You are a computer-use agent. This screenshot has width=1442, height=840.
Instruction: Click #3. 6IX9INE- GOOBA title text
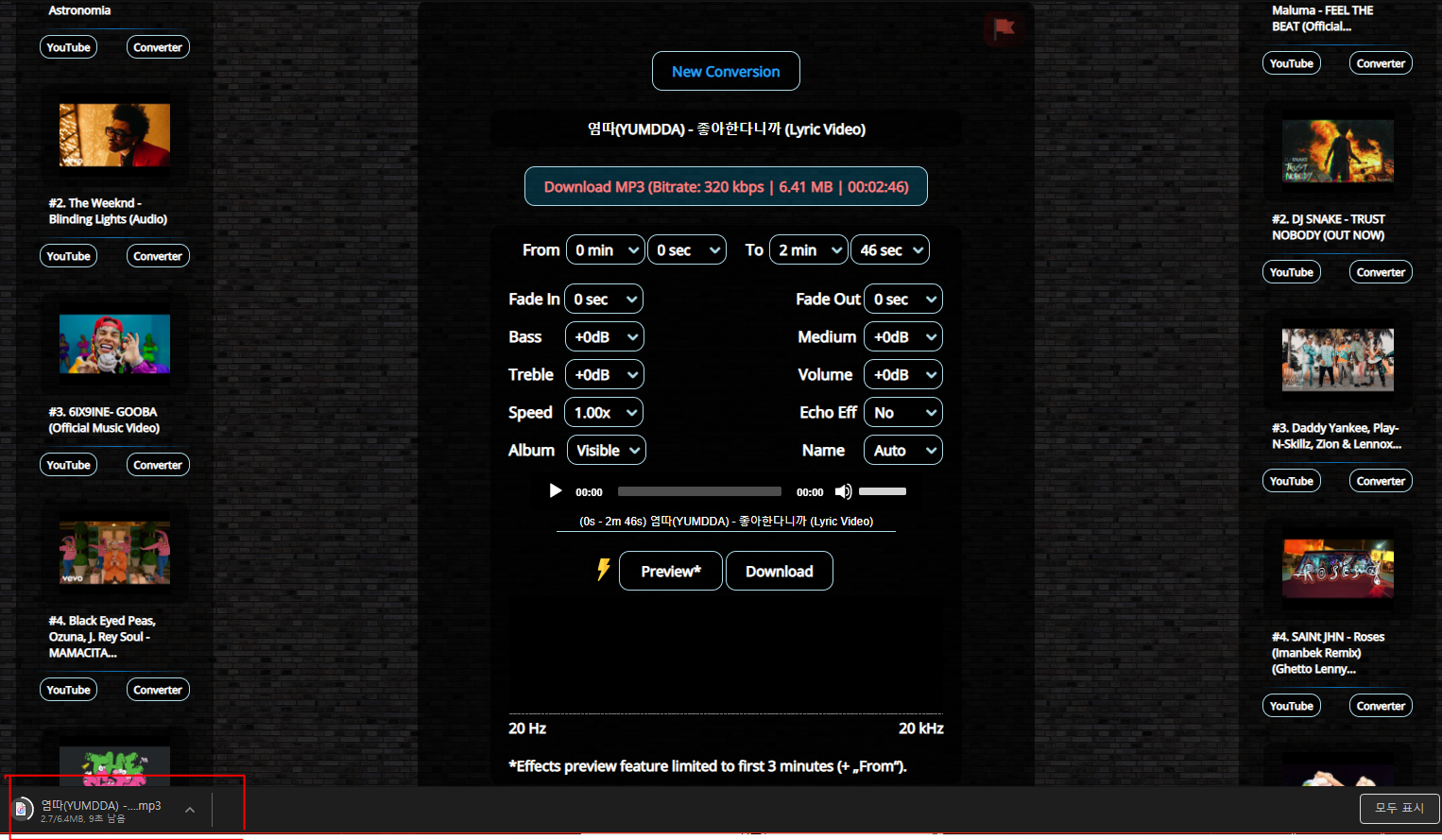click(104, 420)
